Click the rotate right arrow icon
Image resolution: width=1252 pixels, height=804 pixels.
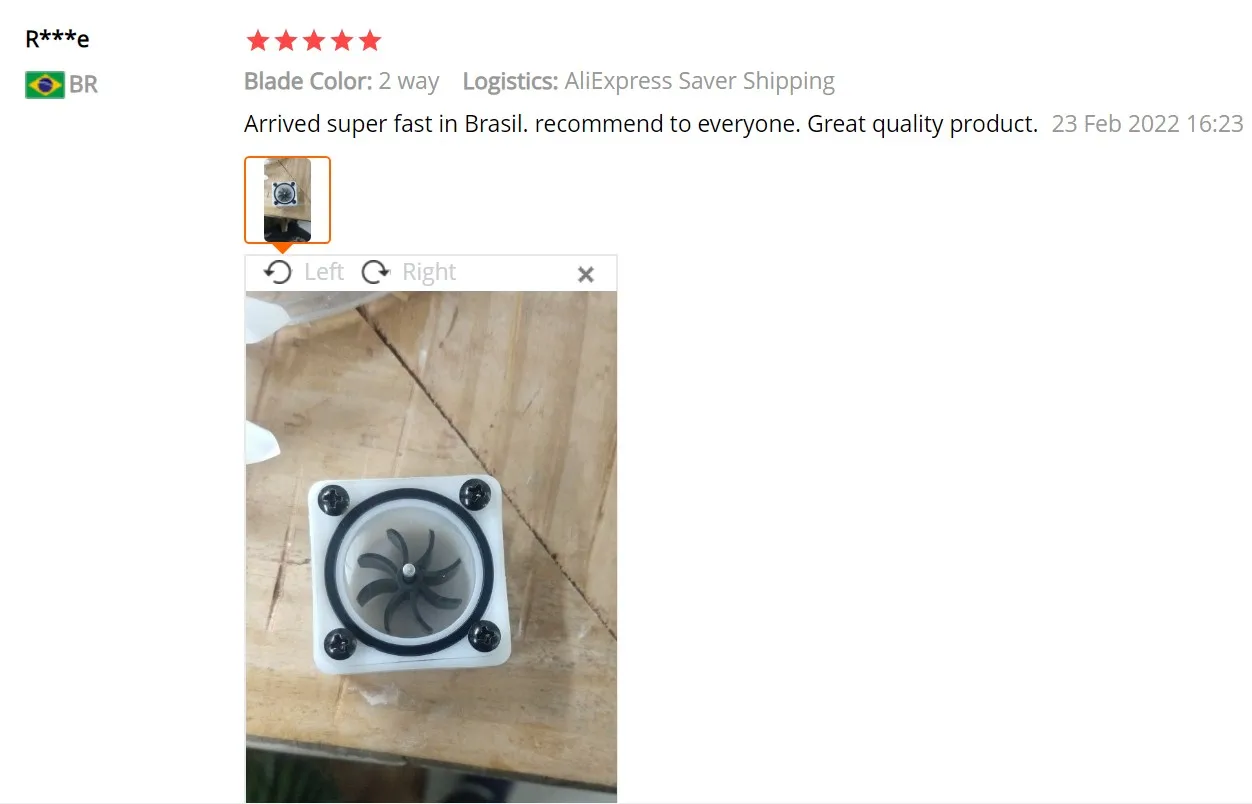pyautogui.click(x=375, y=272)
